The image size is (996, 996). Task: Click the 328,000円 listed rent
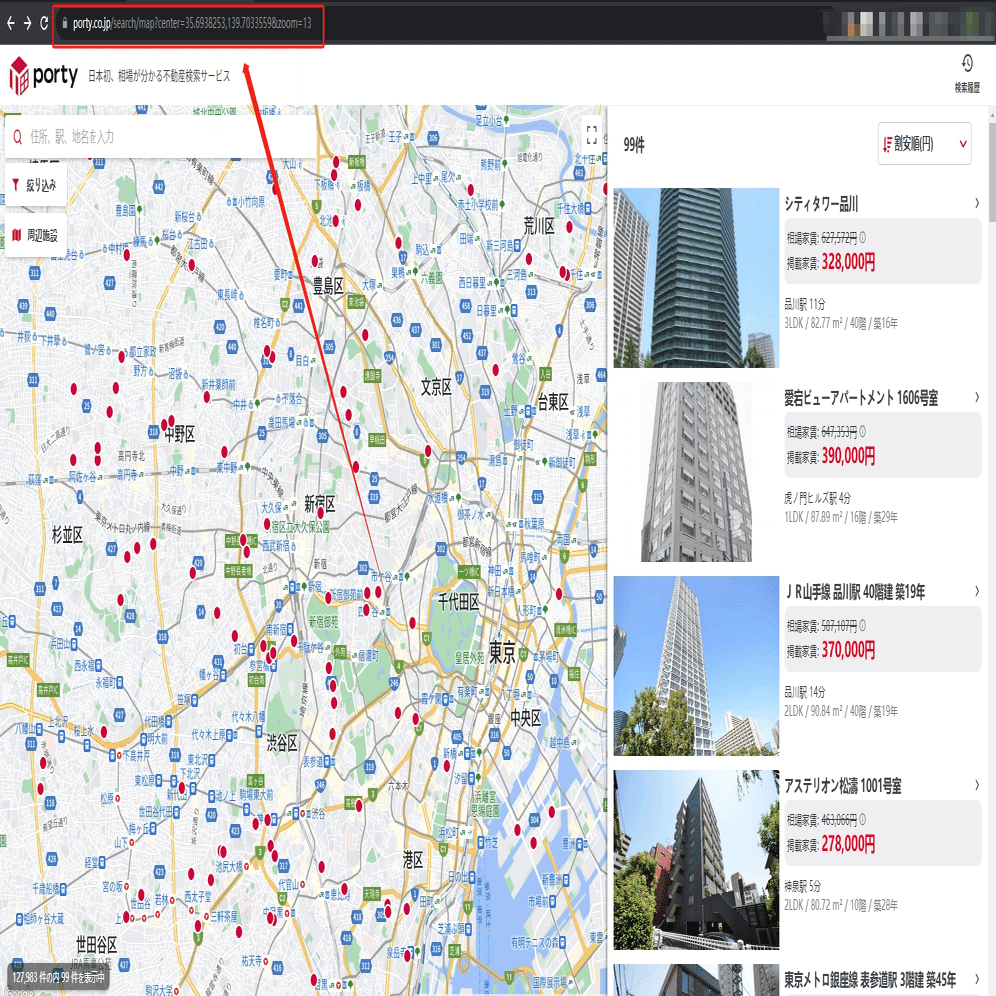(x=848, y=262)
